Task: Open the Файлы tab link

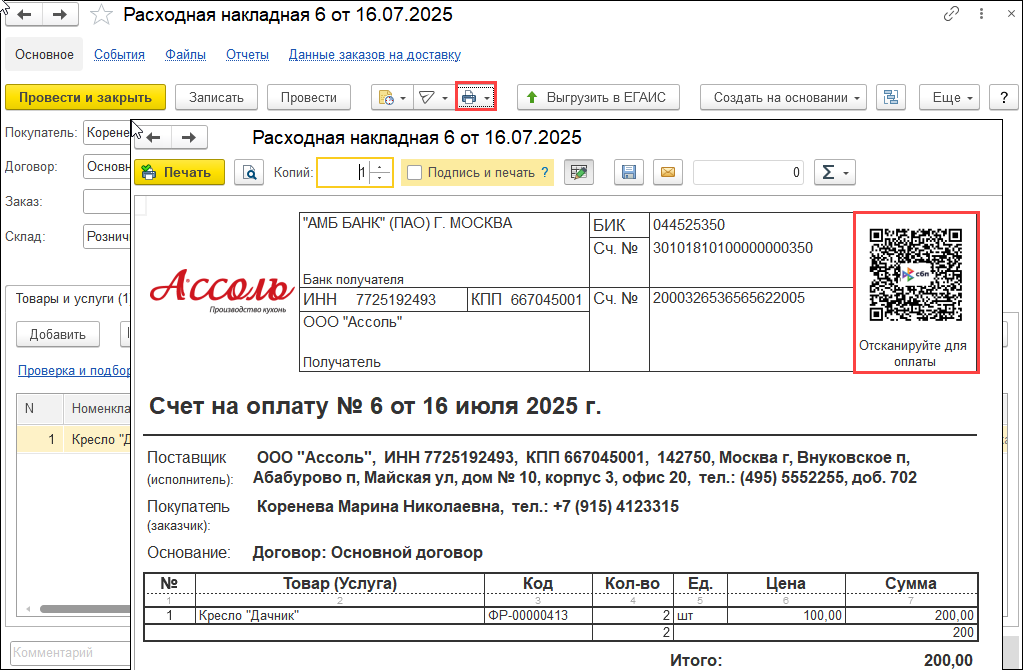Action: pos(185,55)
